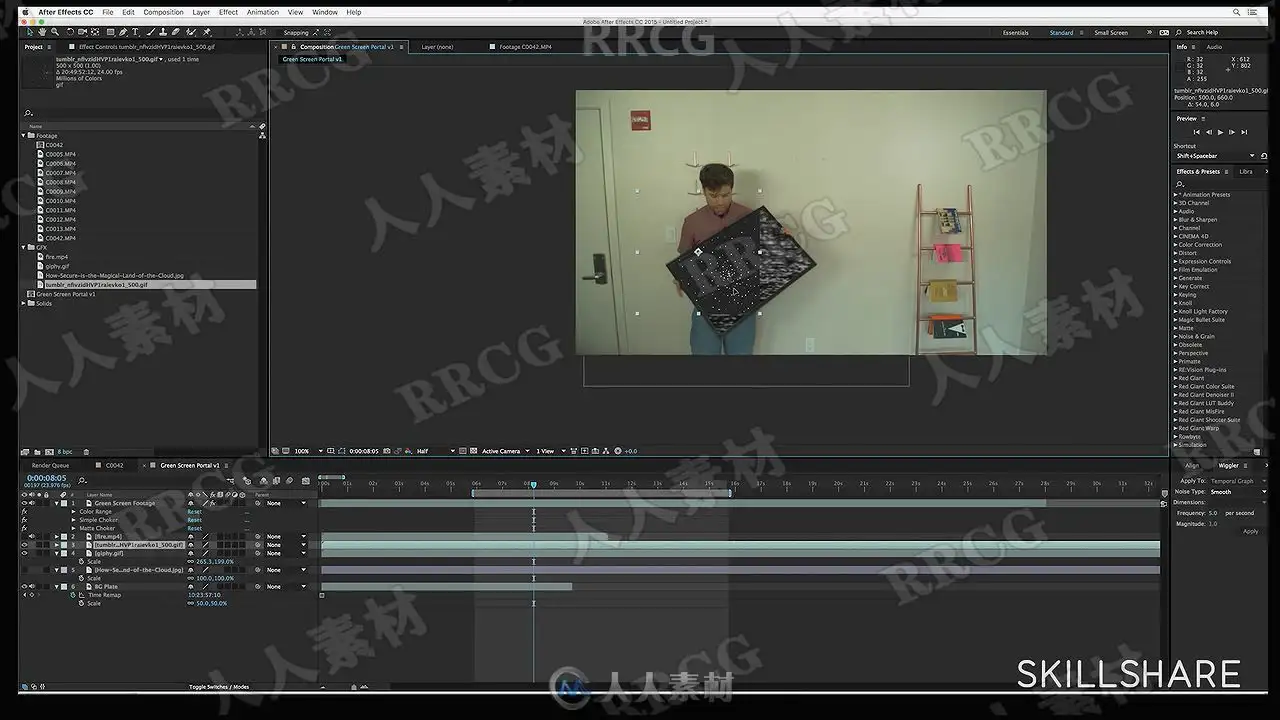Select the Zoom magnifier tool
The height and width of the screenshot is (720, 1280).
(x=55, y=32)
